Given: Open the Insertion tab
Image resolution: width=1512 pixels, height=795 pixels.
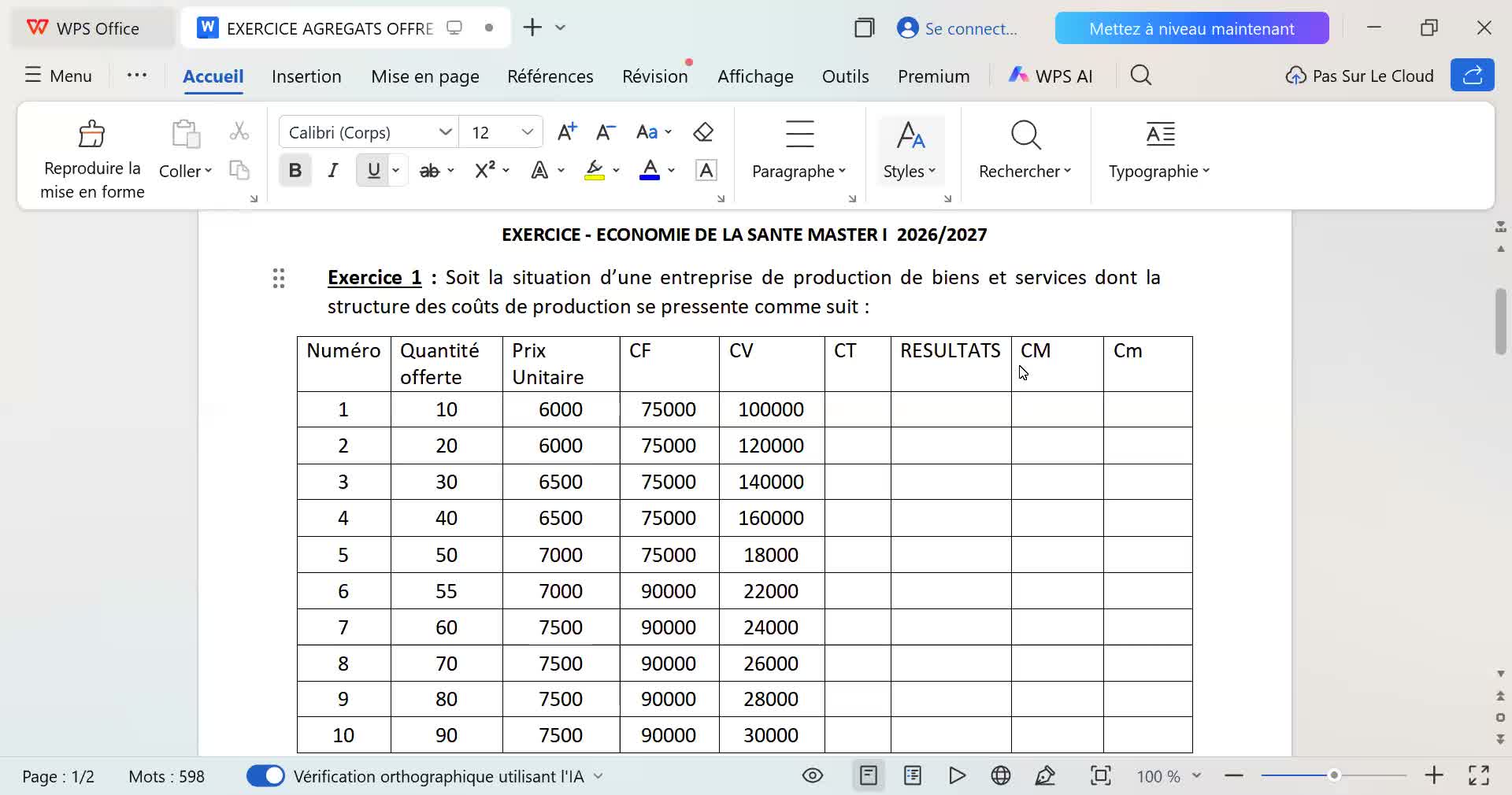Looking at the screenshot, I should pos(306,76).
